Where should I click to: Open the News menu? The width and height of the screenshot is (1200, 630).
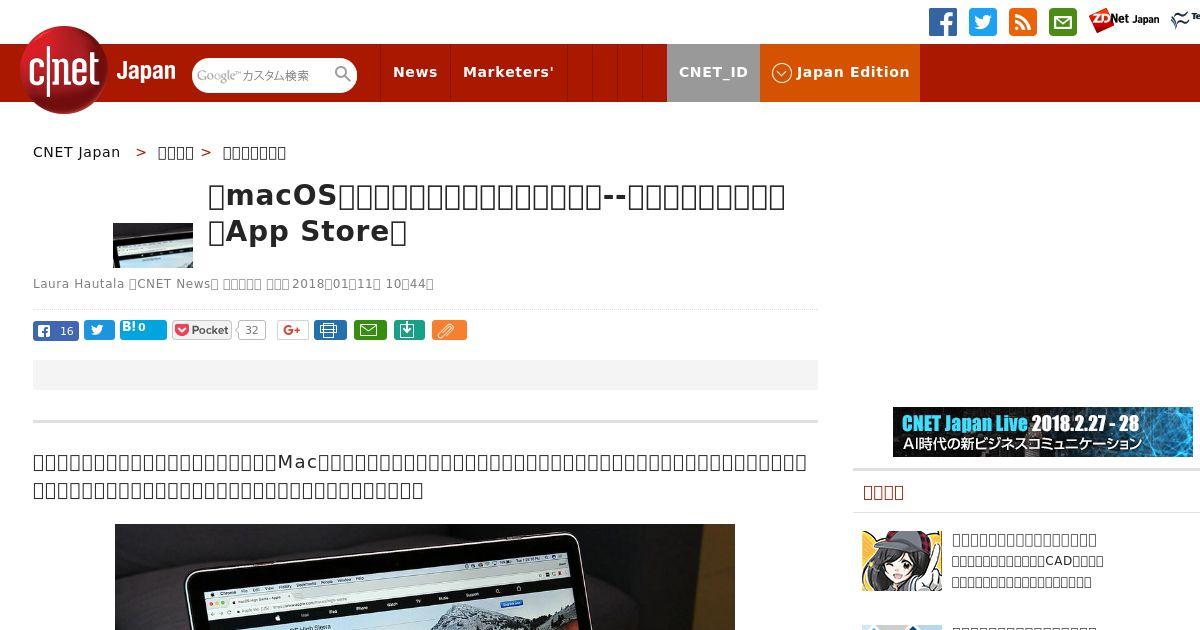(x=415, y=72)
